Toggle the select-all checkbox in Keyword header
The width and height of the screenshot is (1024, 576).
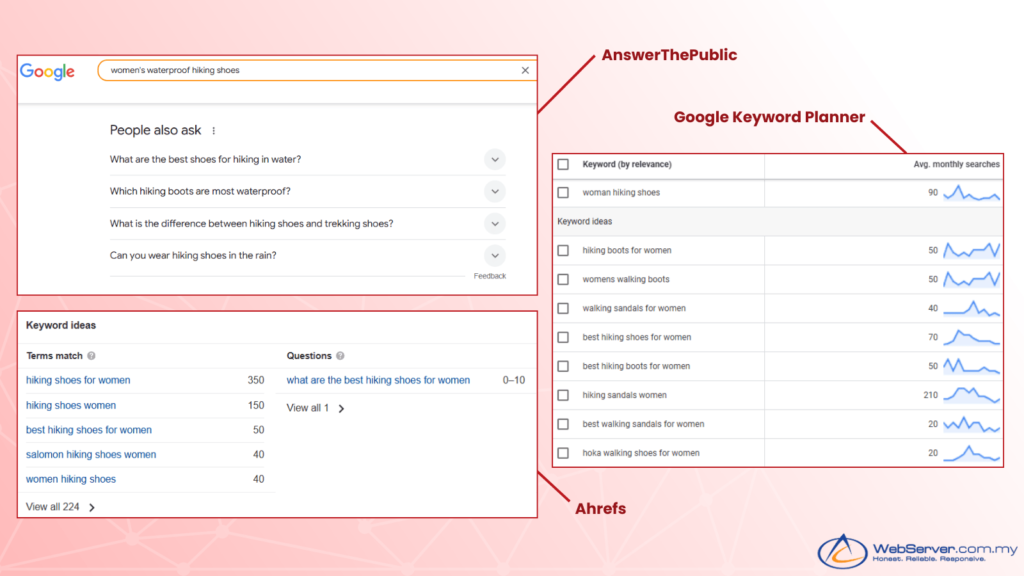pos(563,165)
